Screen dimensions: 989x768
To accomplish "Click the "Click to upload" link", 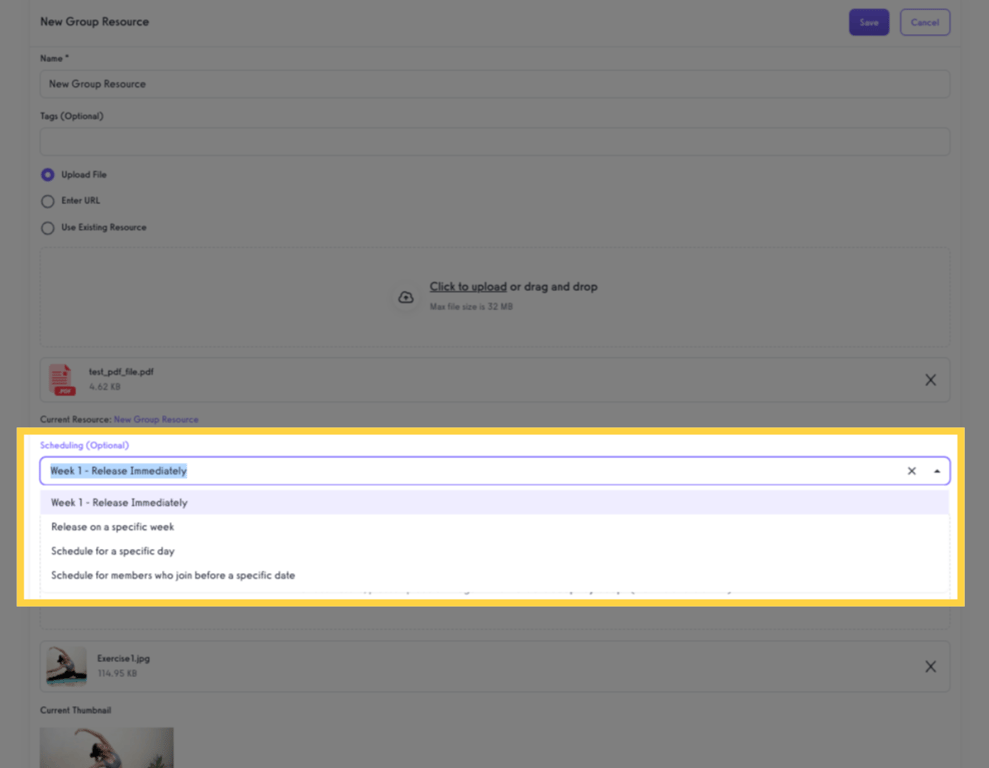I will [468, 286].
